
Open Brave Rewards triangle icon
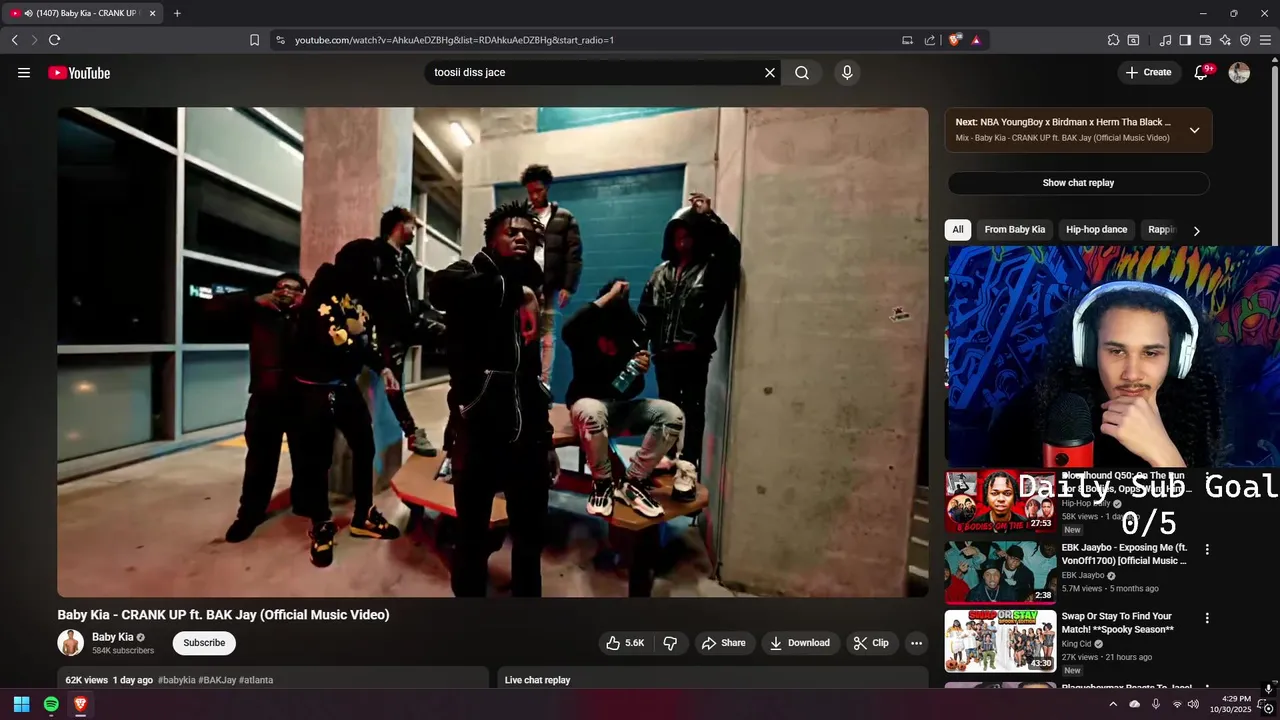[x=976, y=40]
